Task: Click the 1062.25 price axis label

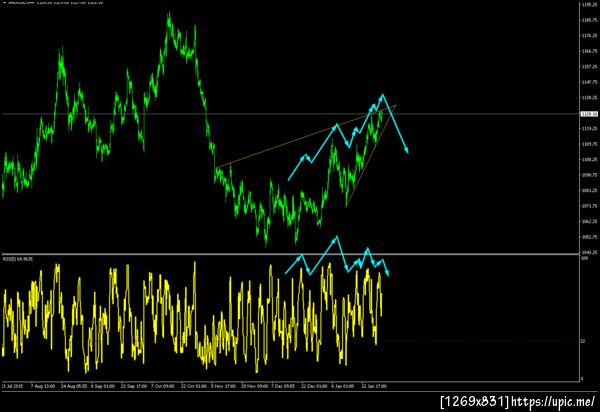Action: click(x=590, y=221)
